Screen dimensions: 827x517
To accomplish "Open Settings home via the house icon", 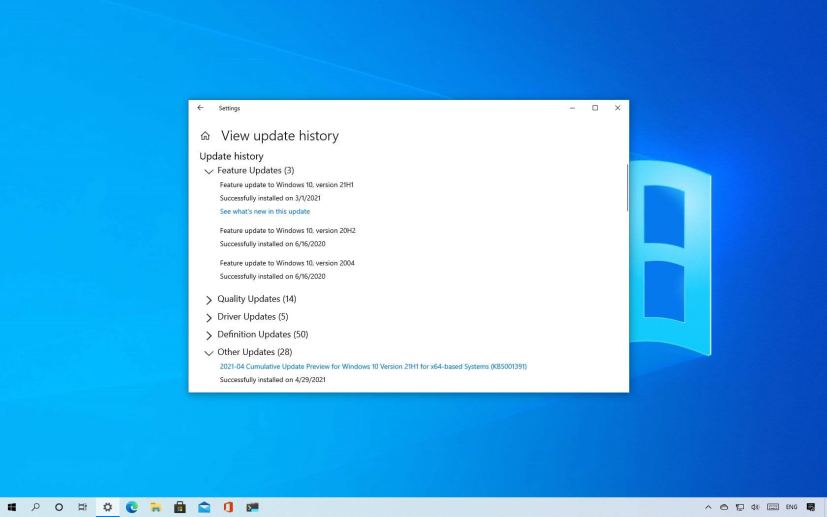I will coord(205,136).
